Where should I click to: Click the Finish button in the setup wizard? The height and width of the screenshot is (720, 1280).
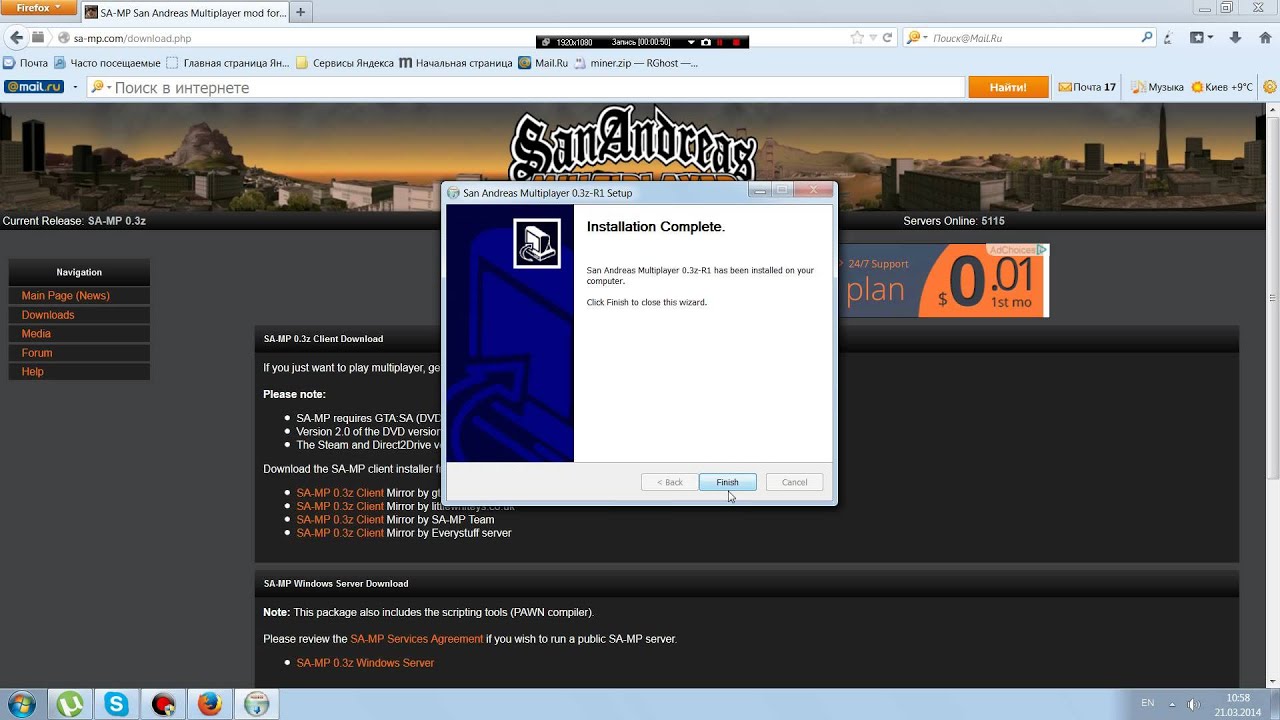tap(727, 482)
